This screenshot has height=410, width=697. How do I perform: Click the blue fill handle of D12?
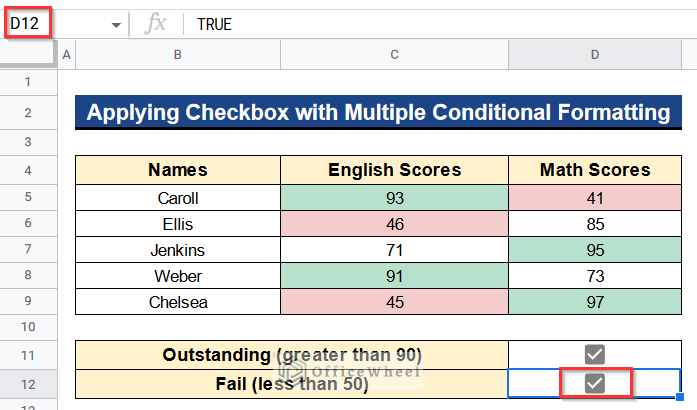680,397
